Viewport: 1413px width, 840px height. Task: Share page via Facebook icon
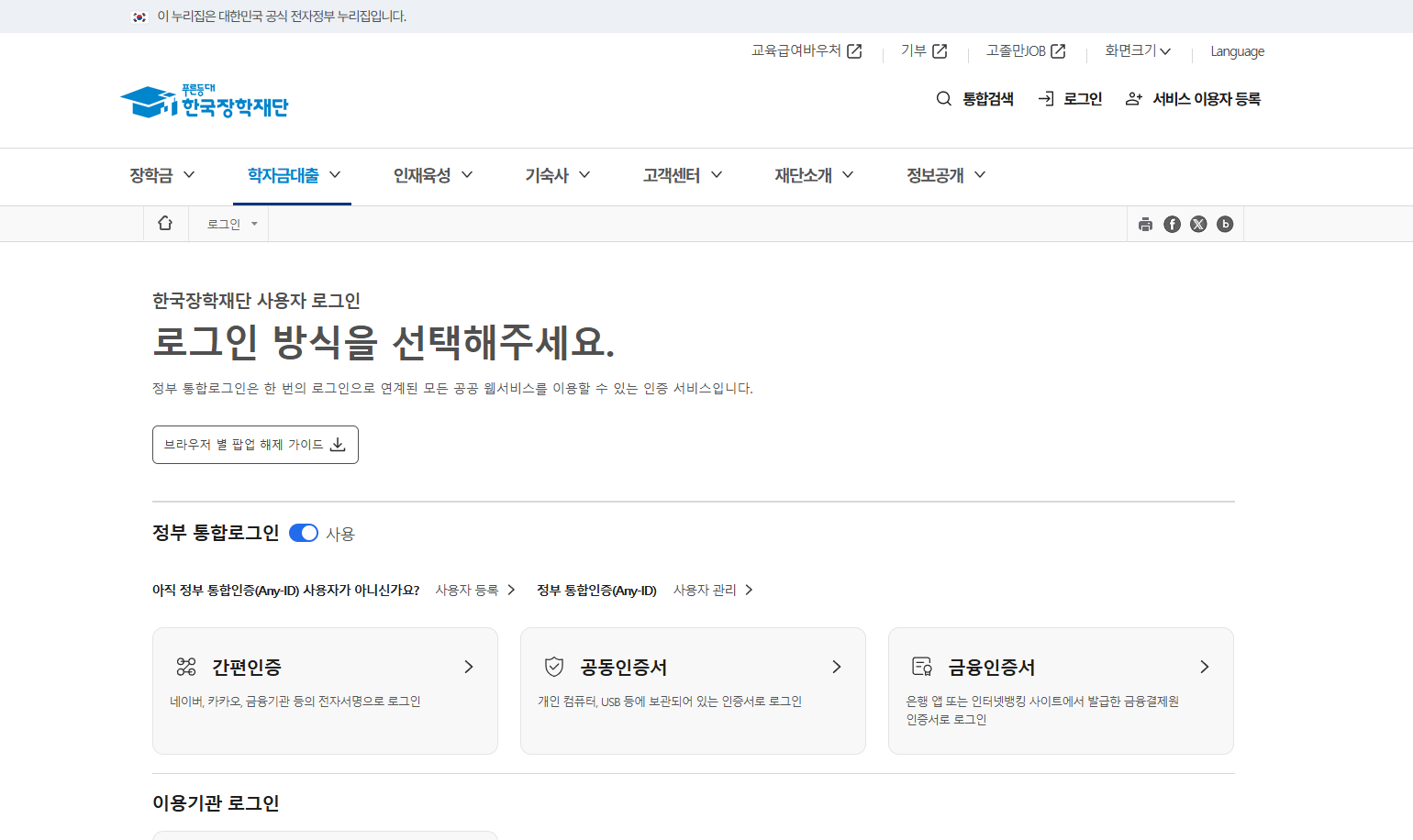point(1172,225)
